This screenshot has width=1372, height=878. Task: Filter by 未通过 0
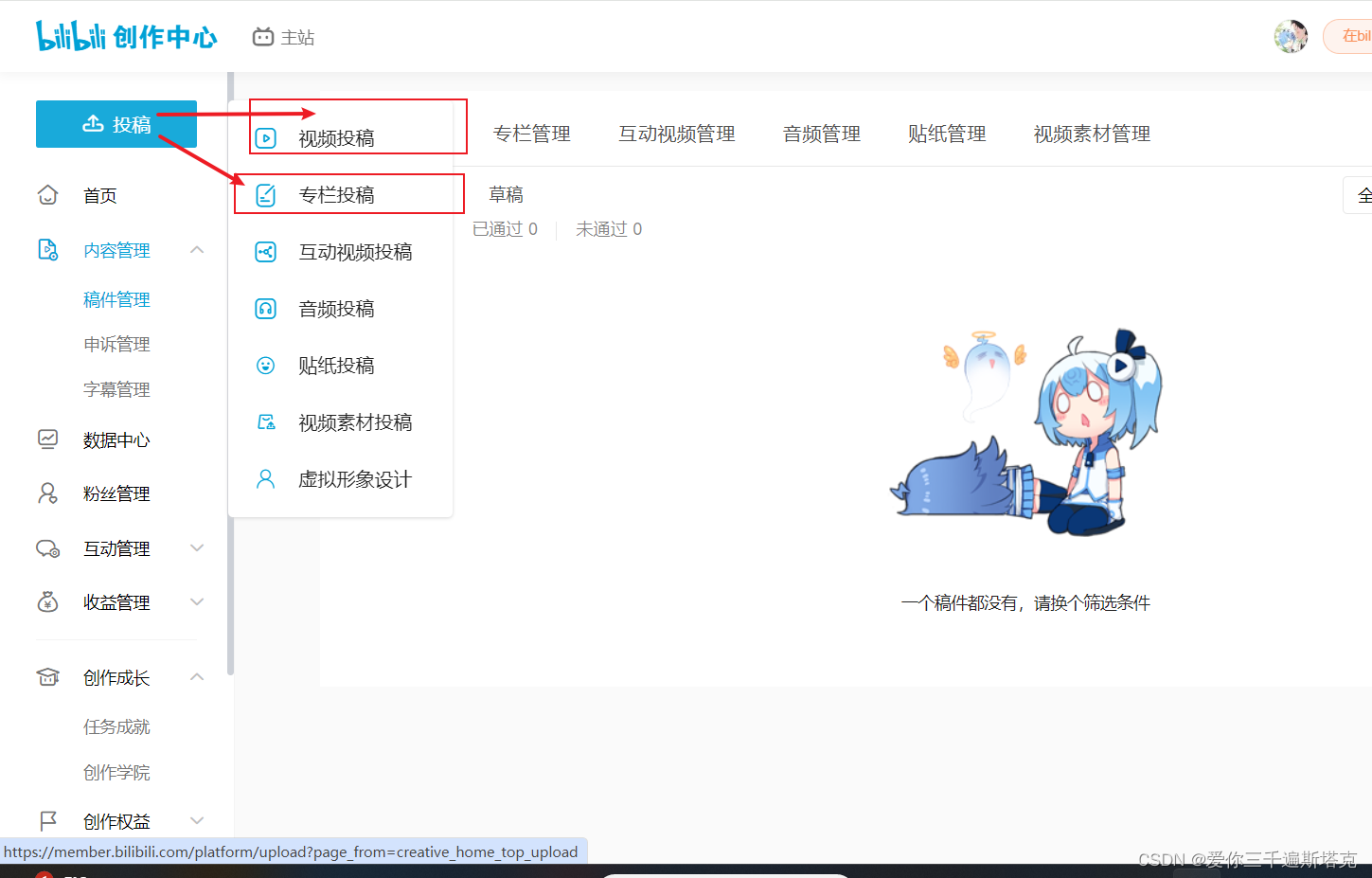pos(609,229)
